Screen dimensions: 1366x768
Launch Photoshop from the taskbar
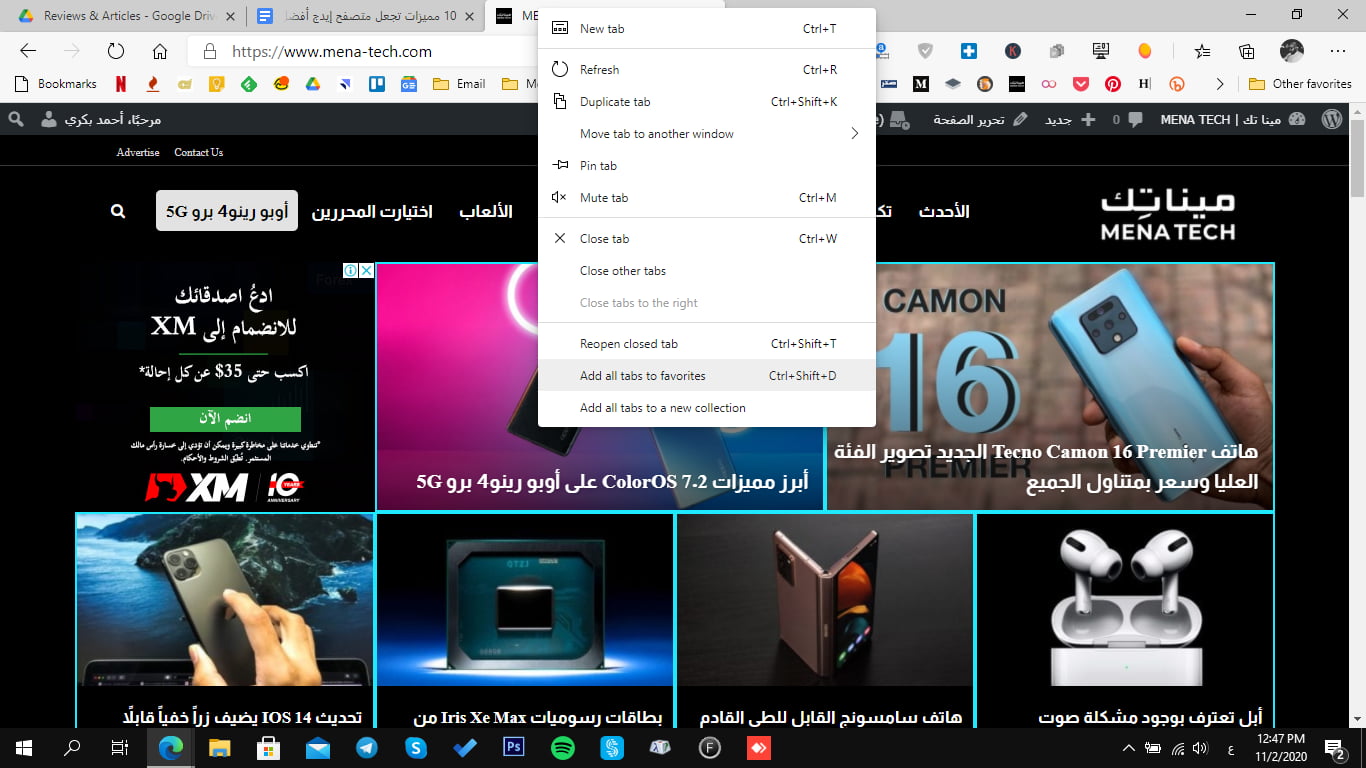pyautogui.click(x=513, y=747)
